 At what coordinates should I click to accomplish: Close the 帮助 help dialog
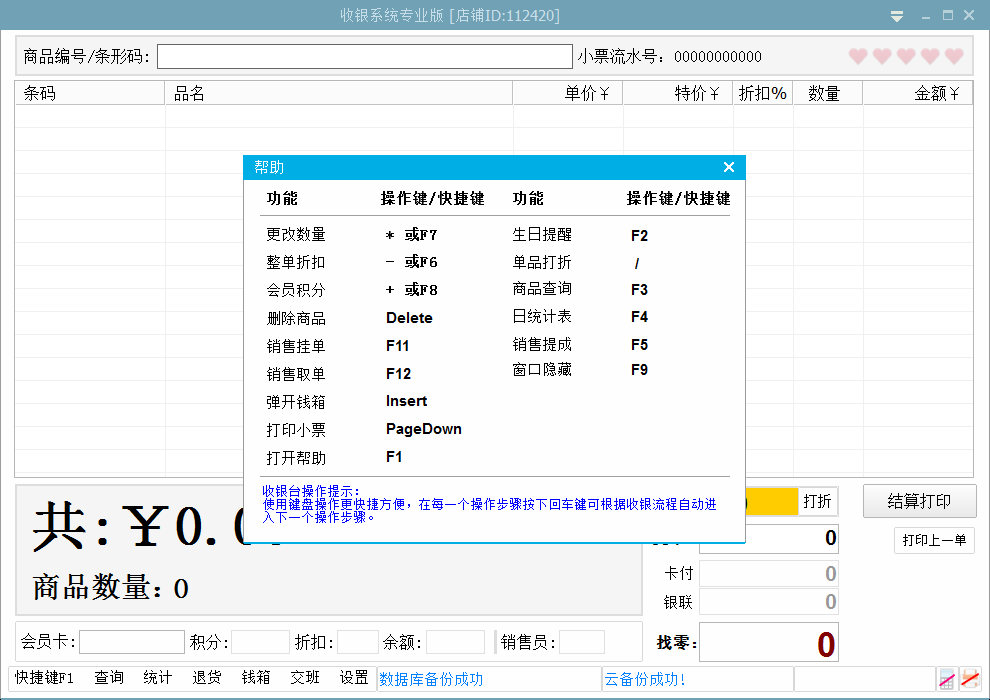(729, 167)
